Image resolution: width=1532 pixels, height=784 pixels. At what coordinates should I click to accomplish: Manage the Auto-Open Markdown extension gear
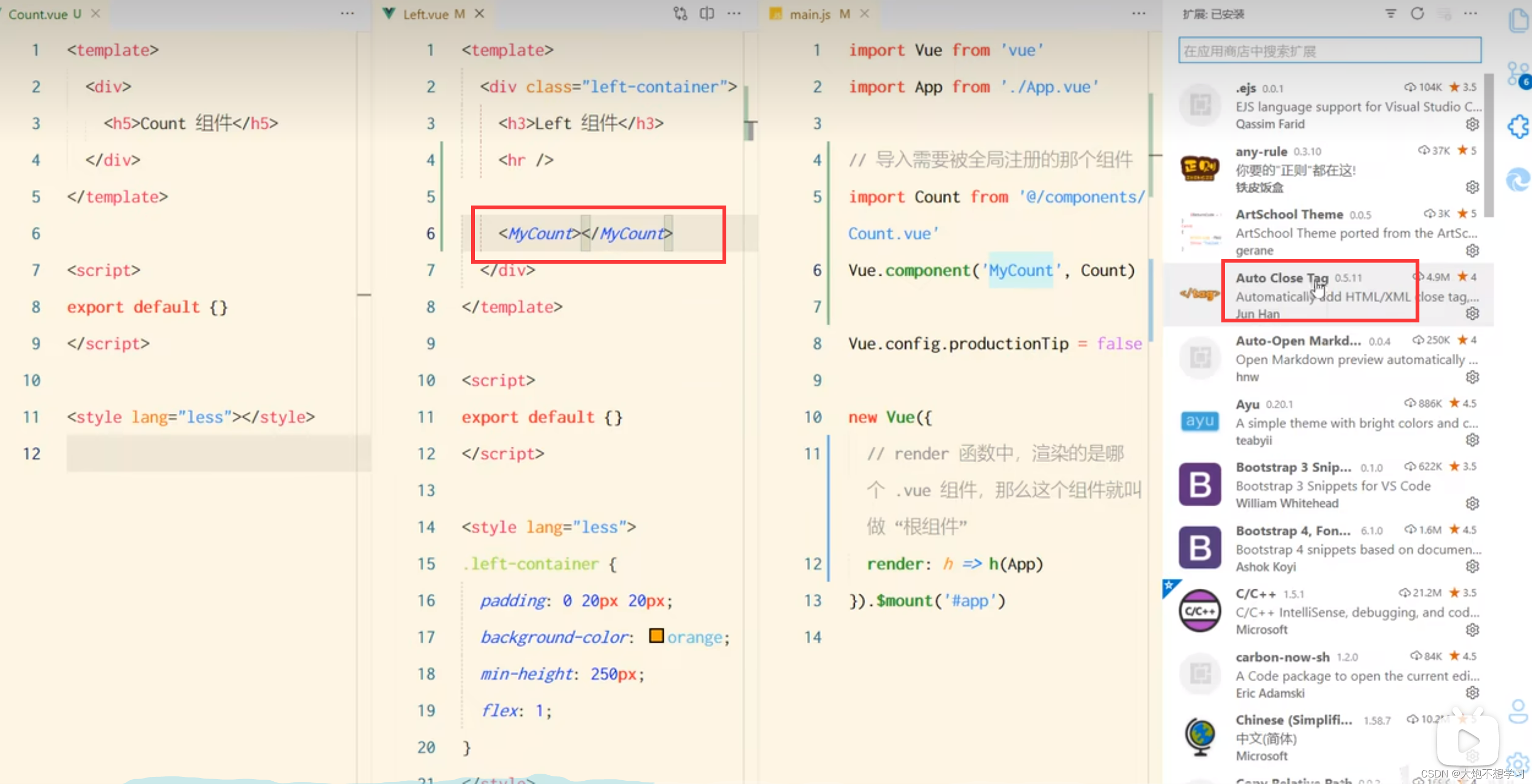click(1473, 377)
